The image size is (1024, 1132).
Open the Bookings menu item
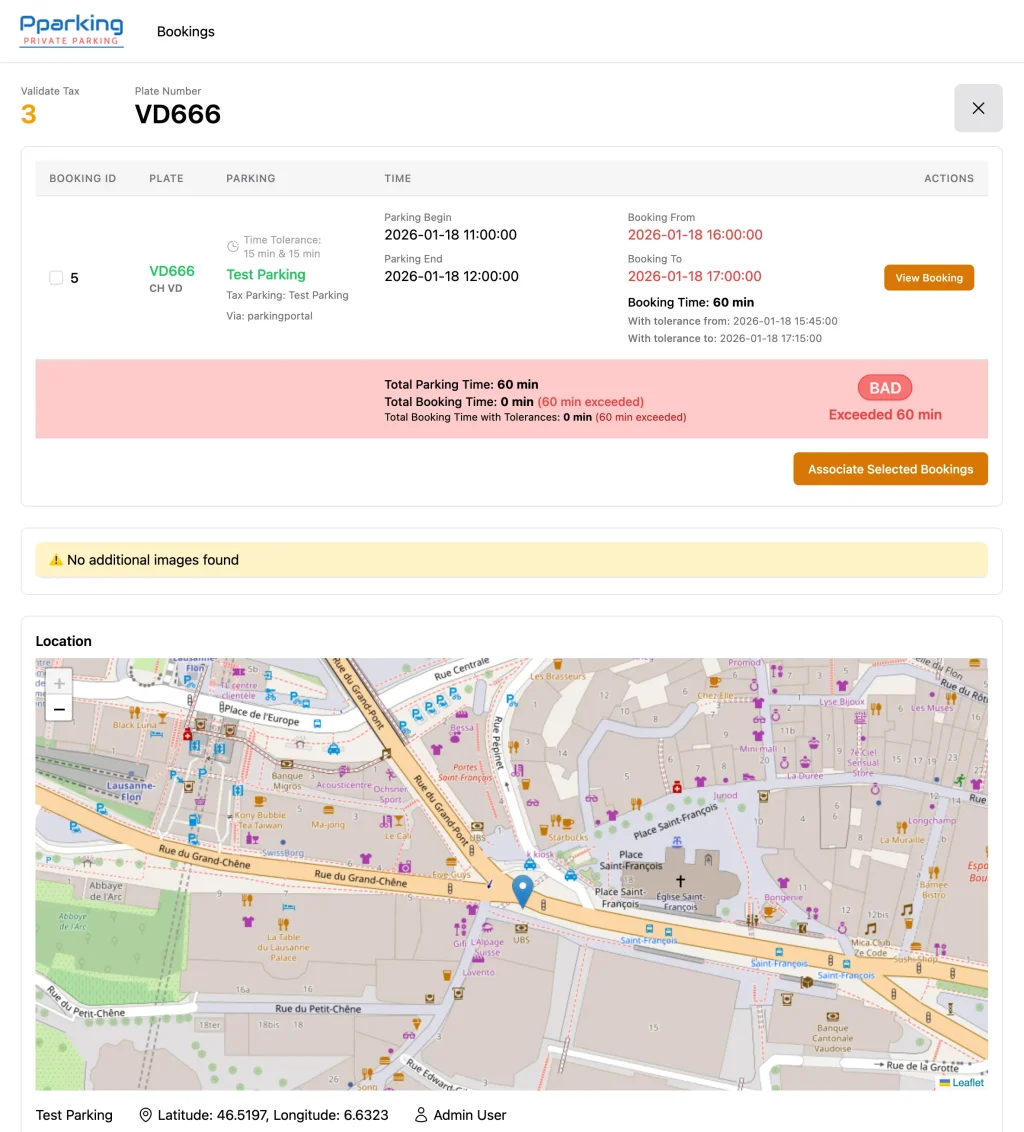click(186, 31)
